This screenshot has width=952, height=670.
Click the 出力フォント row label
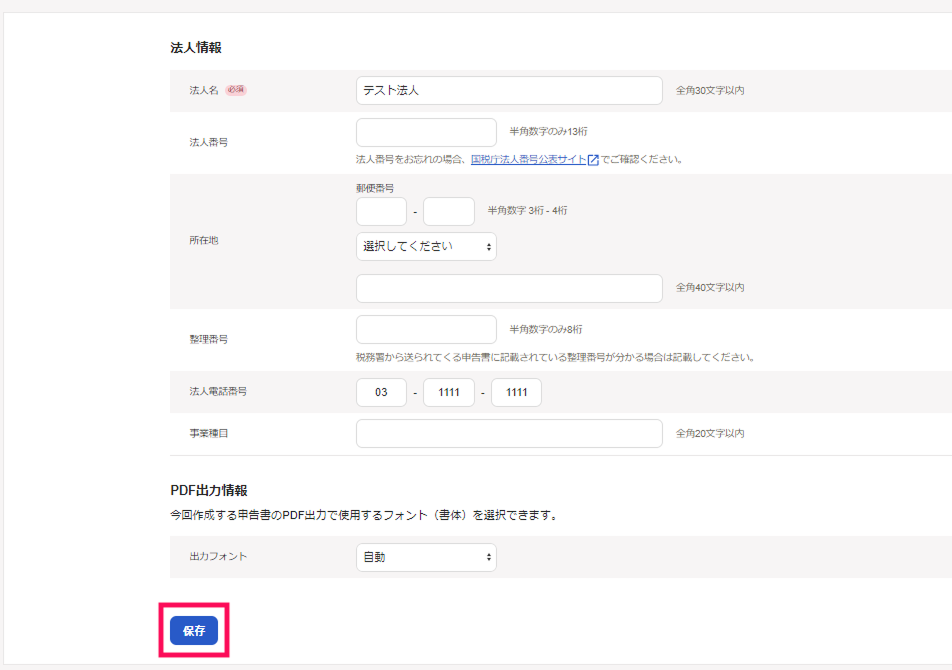218,556
